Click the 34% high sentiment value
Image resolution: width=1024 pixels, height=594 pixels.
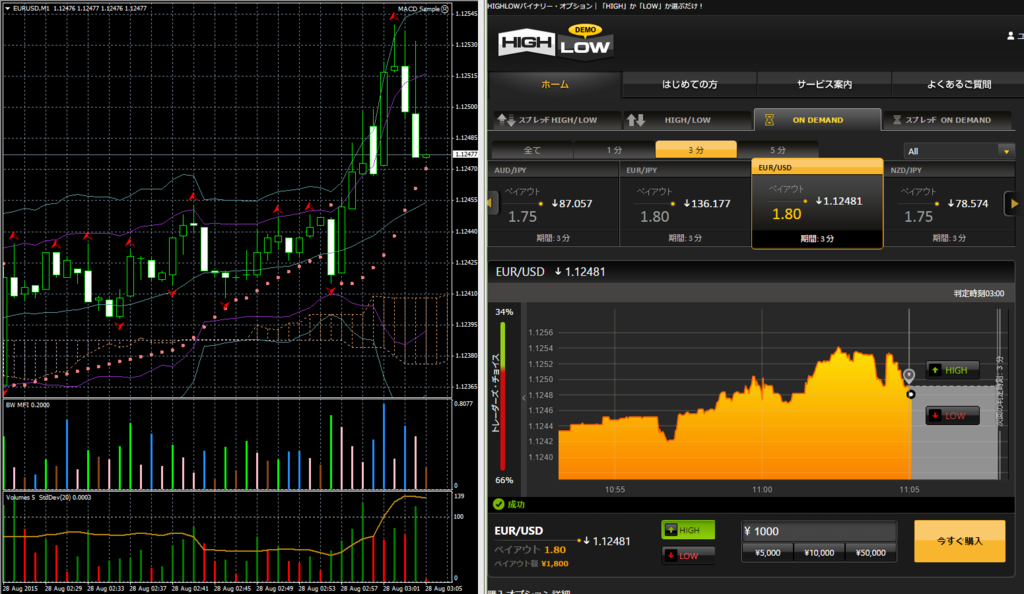504,312
